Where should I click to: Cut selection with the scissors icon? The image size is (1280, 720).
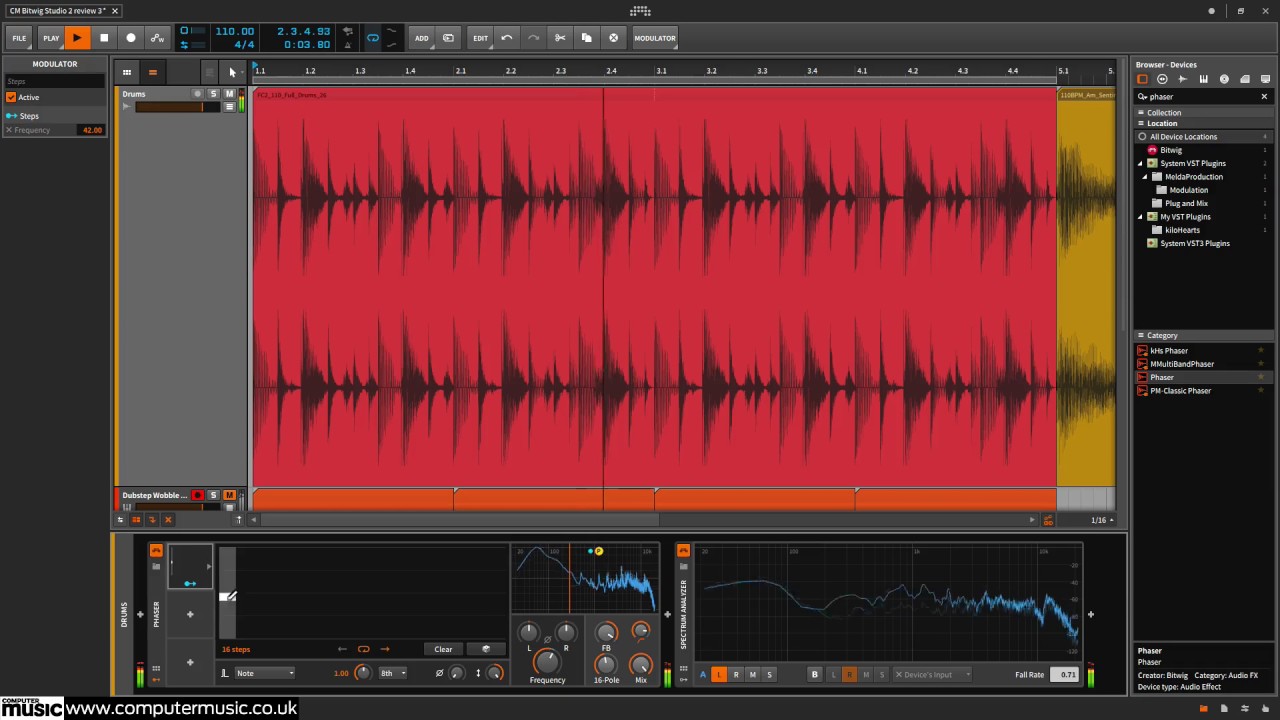pos(560,38)
